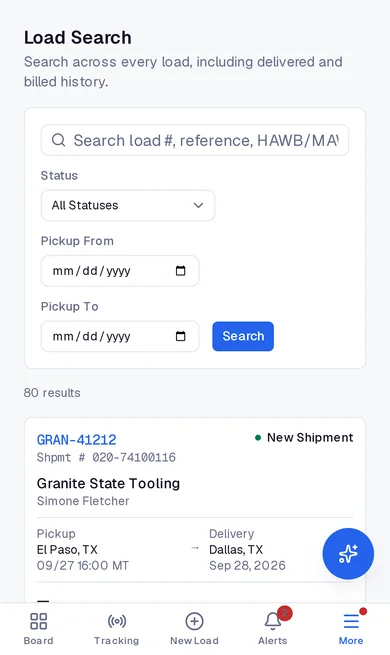Screen dimensions: 390x655
Task: Click the New Shipment status label
Action: (x=310, y=437)
